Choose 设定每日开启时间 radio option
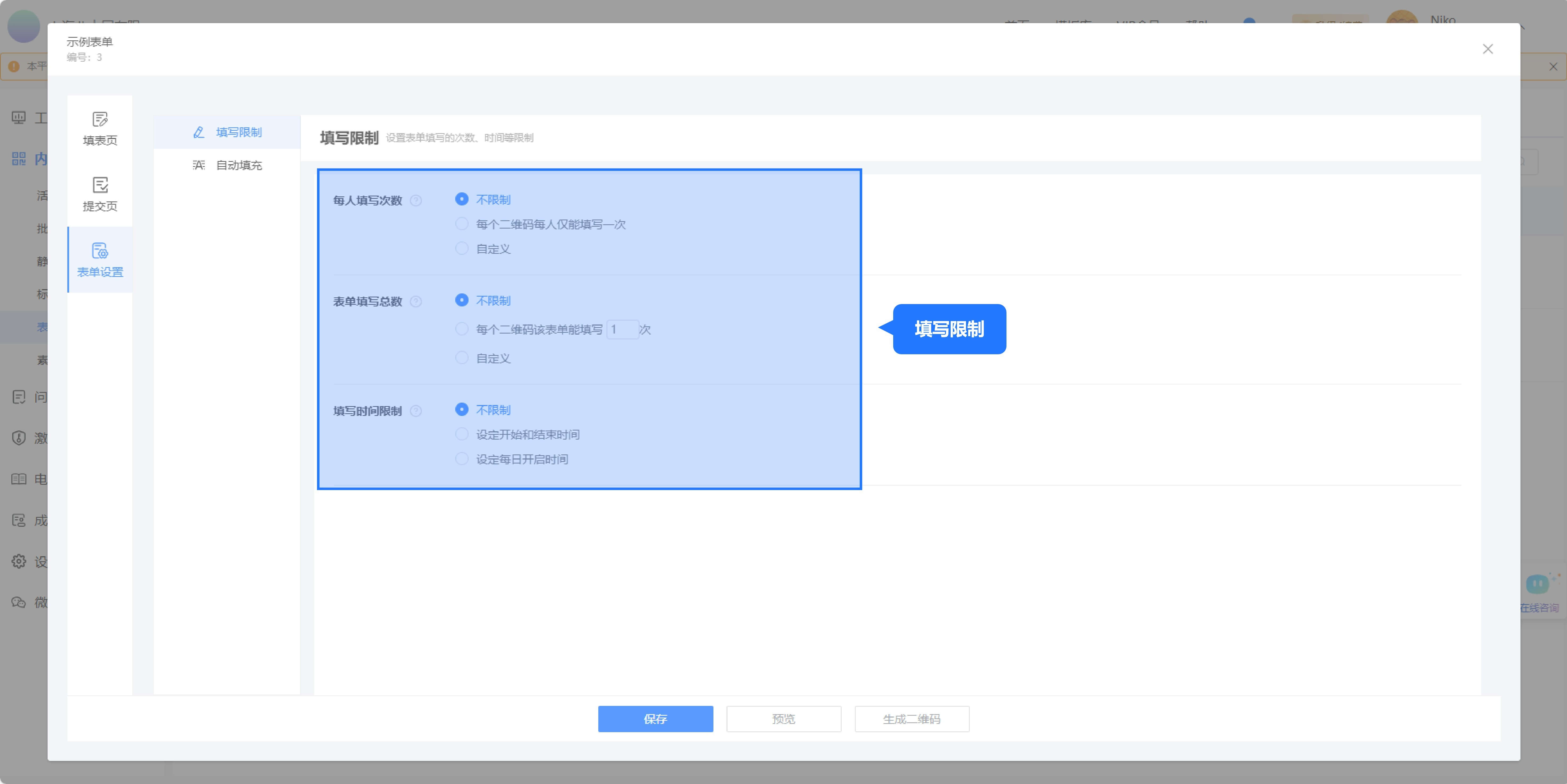The height and width of the screenshot is (784, 1567). click(462, 459)
